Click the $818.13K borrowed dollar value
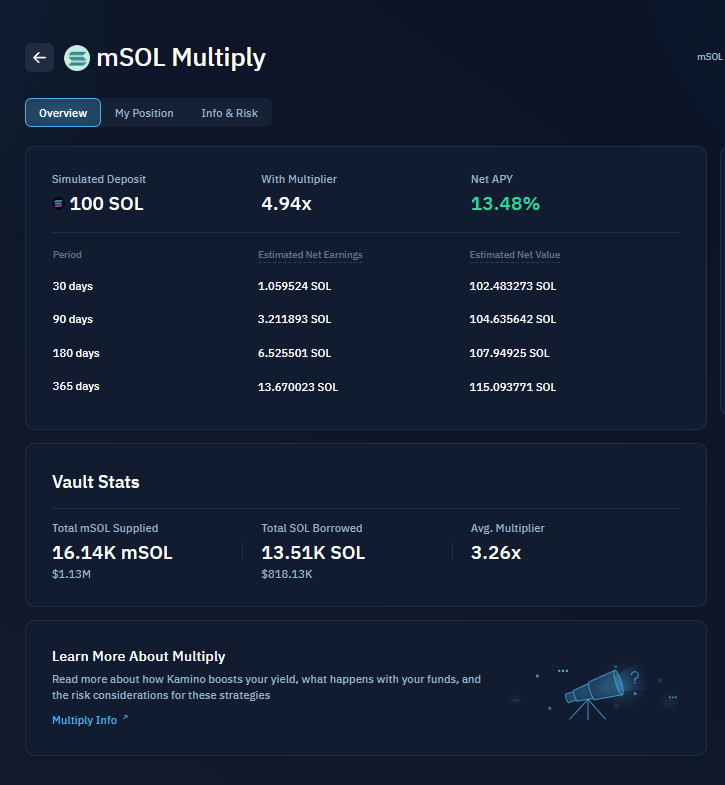Image resolution: width=725 pixels, height=785 pixels. [x=286, y=574]
